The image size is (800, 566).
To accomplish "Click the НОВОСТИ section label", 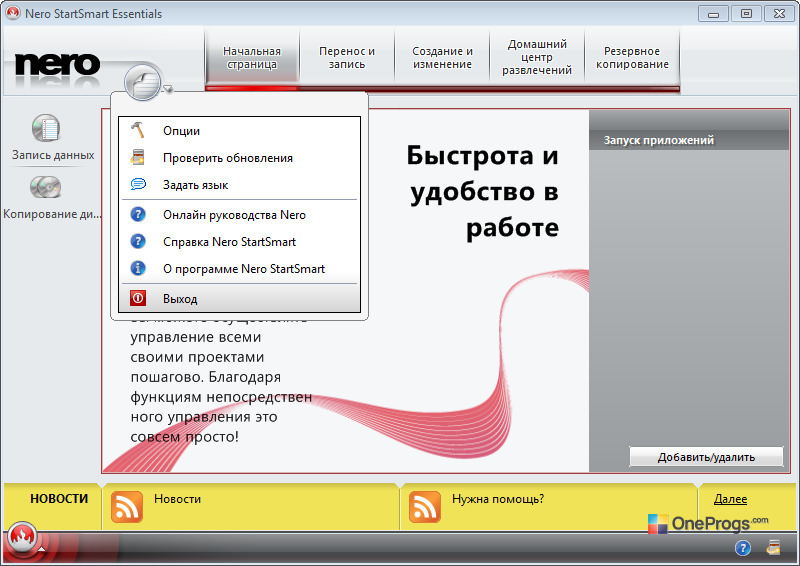I will point(59,499).
